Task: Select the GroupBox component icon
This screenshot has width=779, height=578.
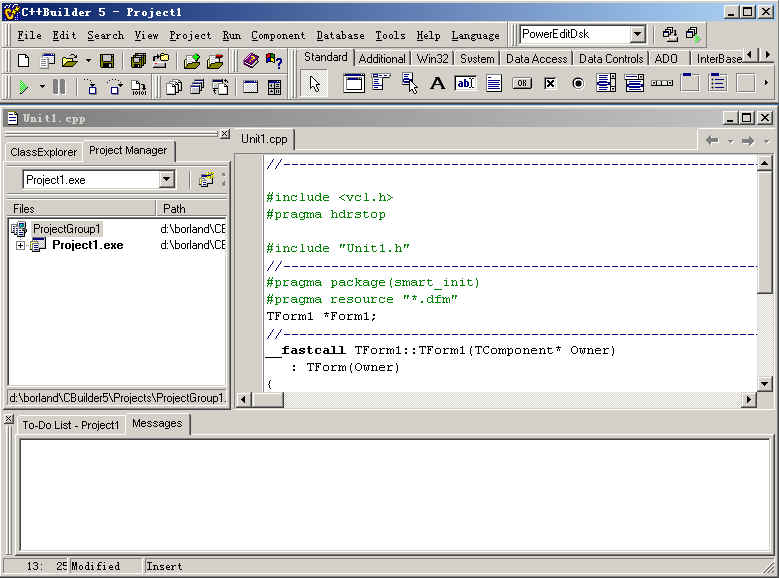Action: click(x=690, y=83)
